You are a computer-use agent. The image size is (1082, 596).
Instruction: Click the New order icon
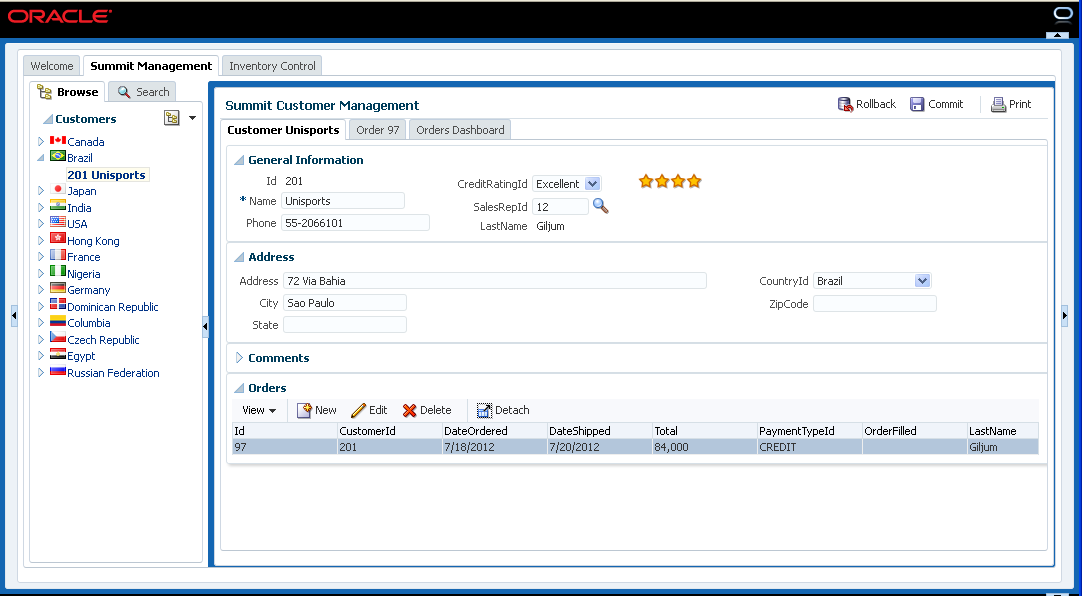click(304, 410)
